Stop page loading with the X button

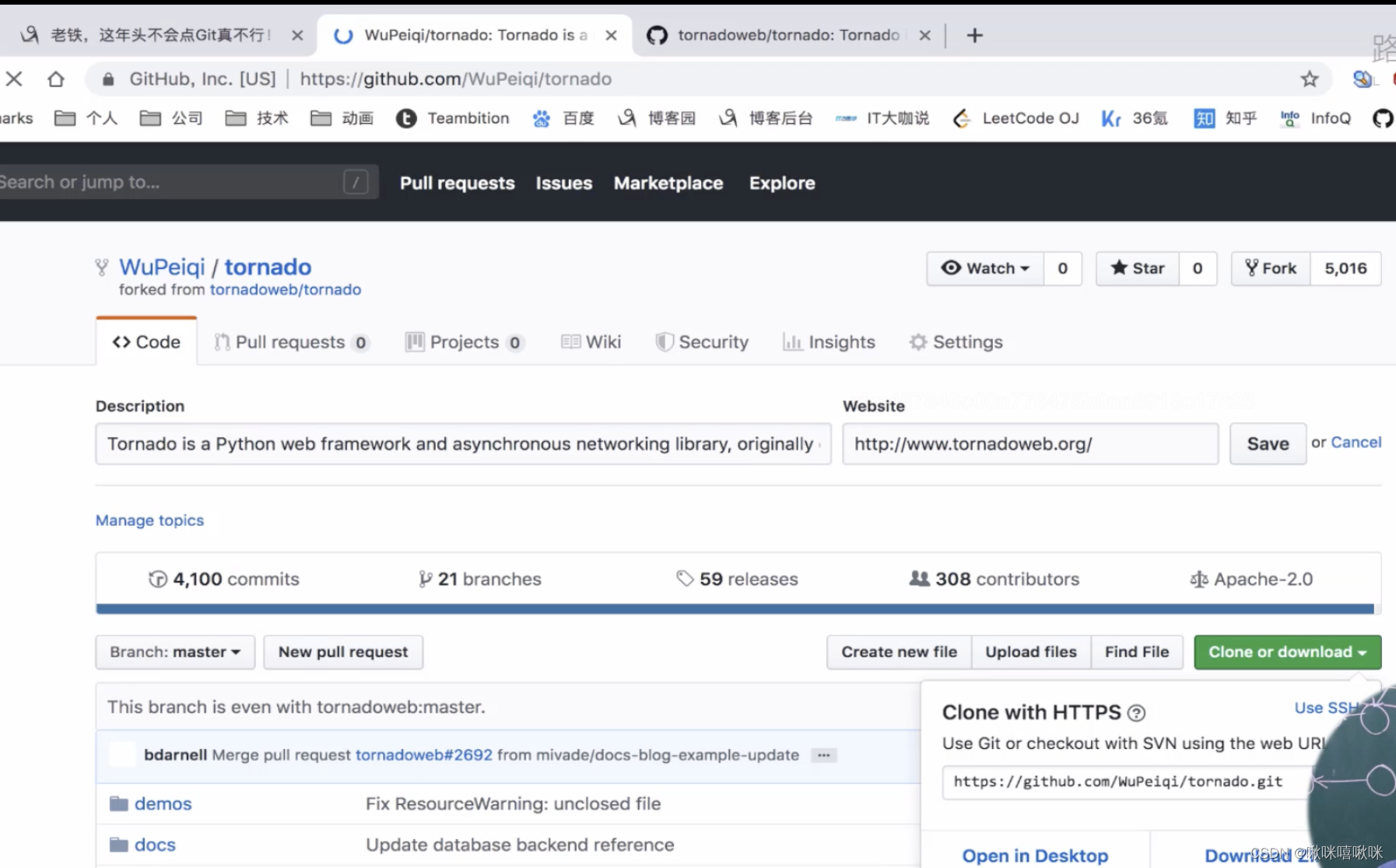pos(14,79)
